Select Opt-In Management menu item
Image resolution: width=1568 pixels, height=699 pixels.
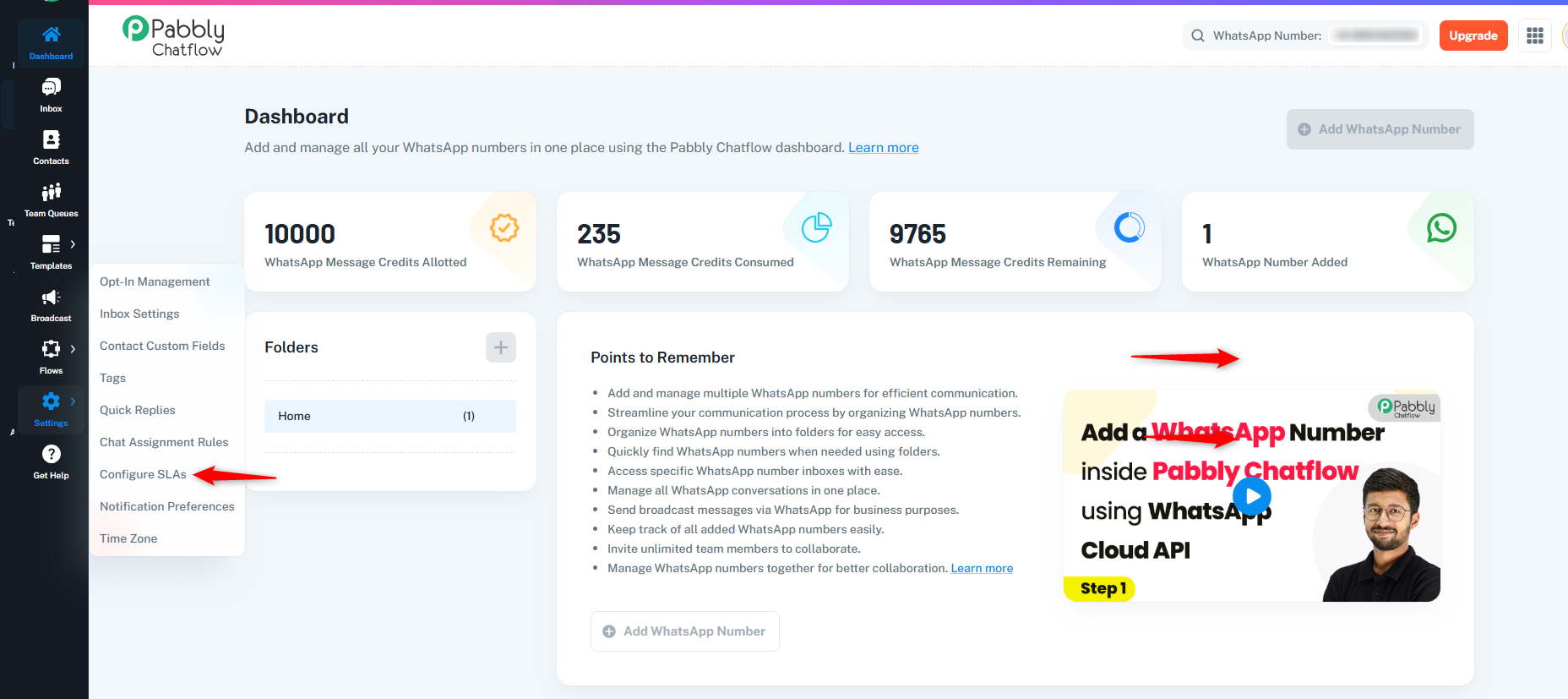point(155,281)
